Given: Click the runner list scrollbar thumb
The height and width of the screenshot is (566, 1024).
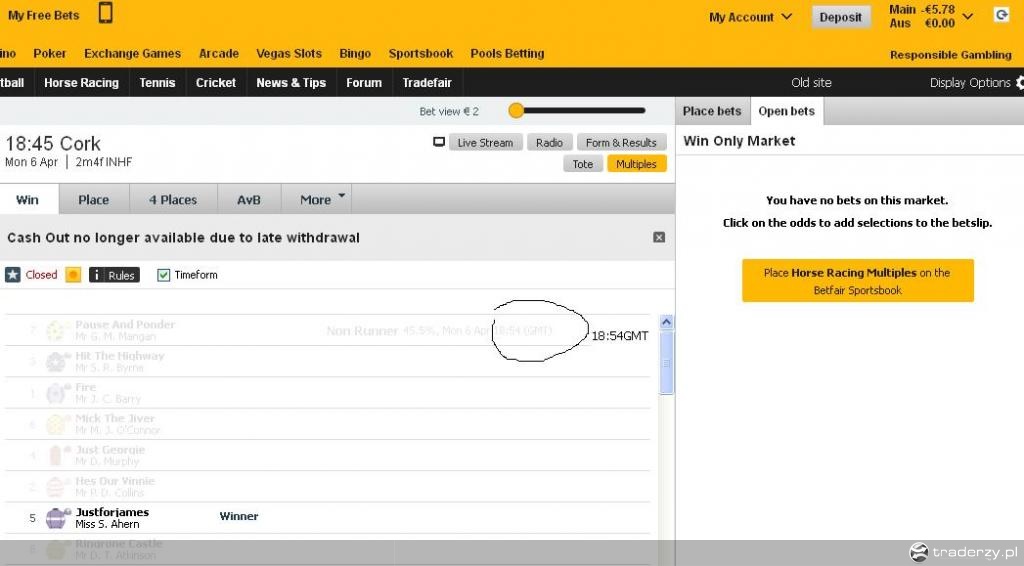Looking at the screenshot, I should pos(666,363).
